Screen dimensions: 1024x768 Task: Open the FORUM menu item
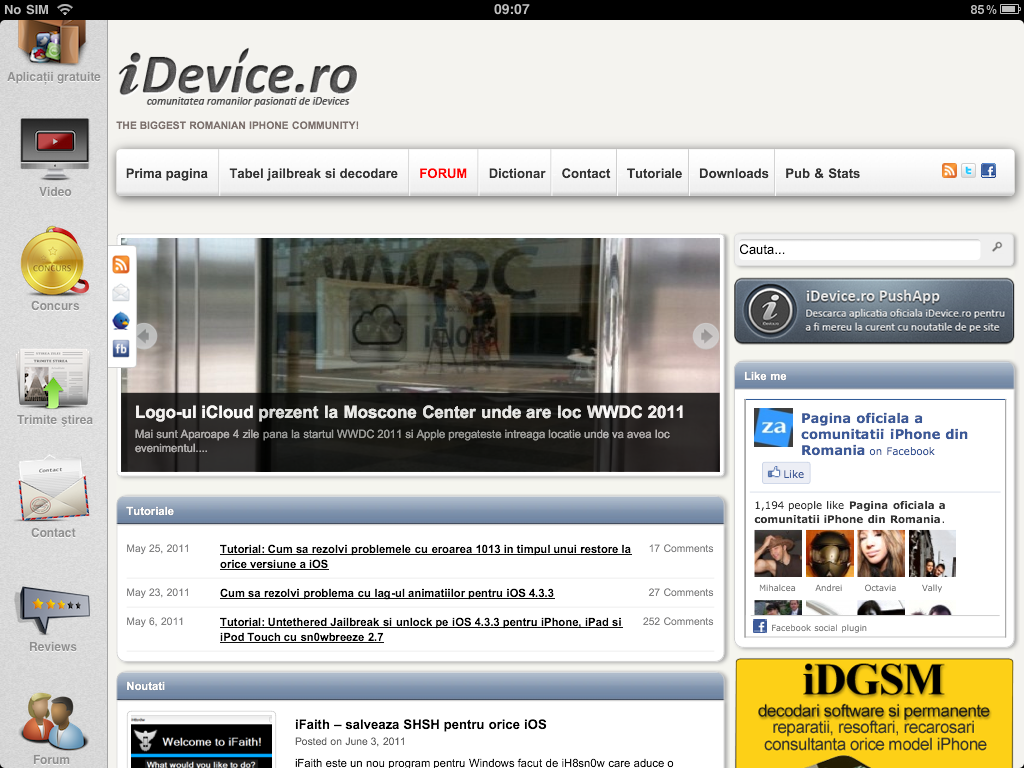[x=443, y=173]
